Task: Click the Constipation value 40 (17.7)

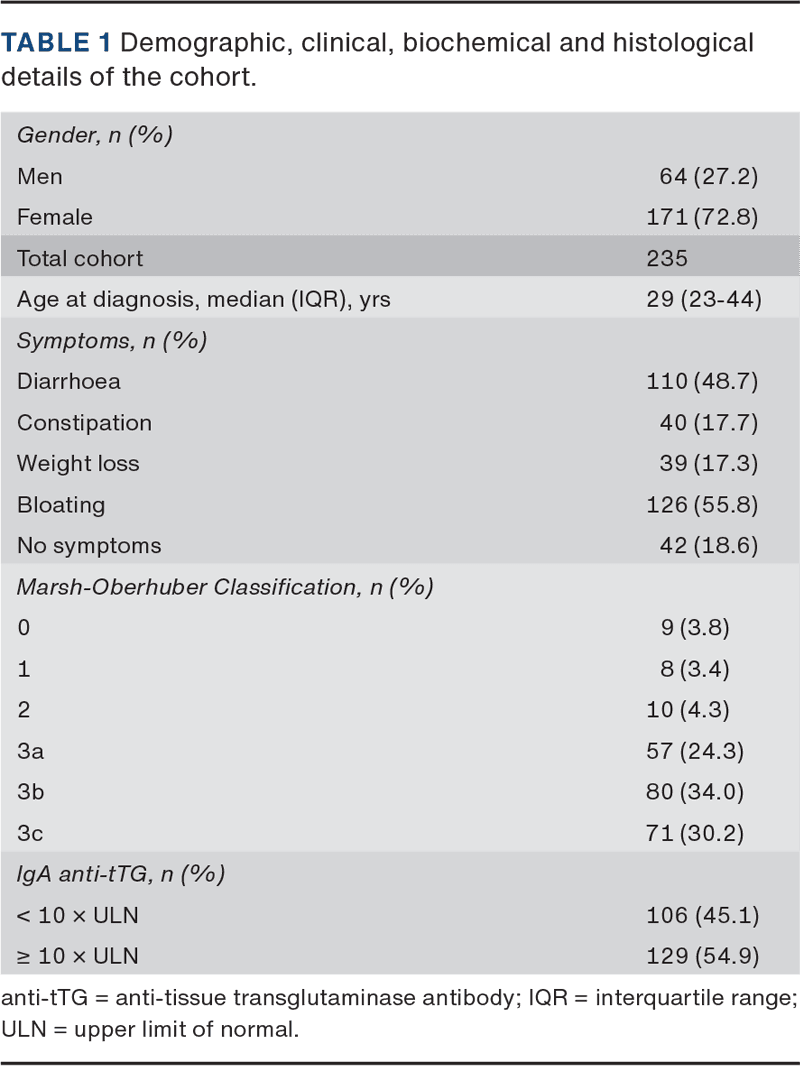Action: tap(708, 422)
